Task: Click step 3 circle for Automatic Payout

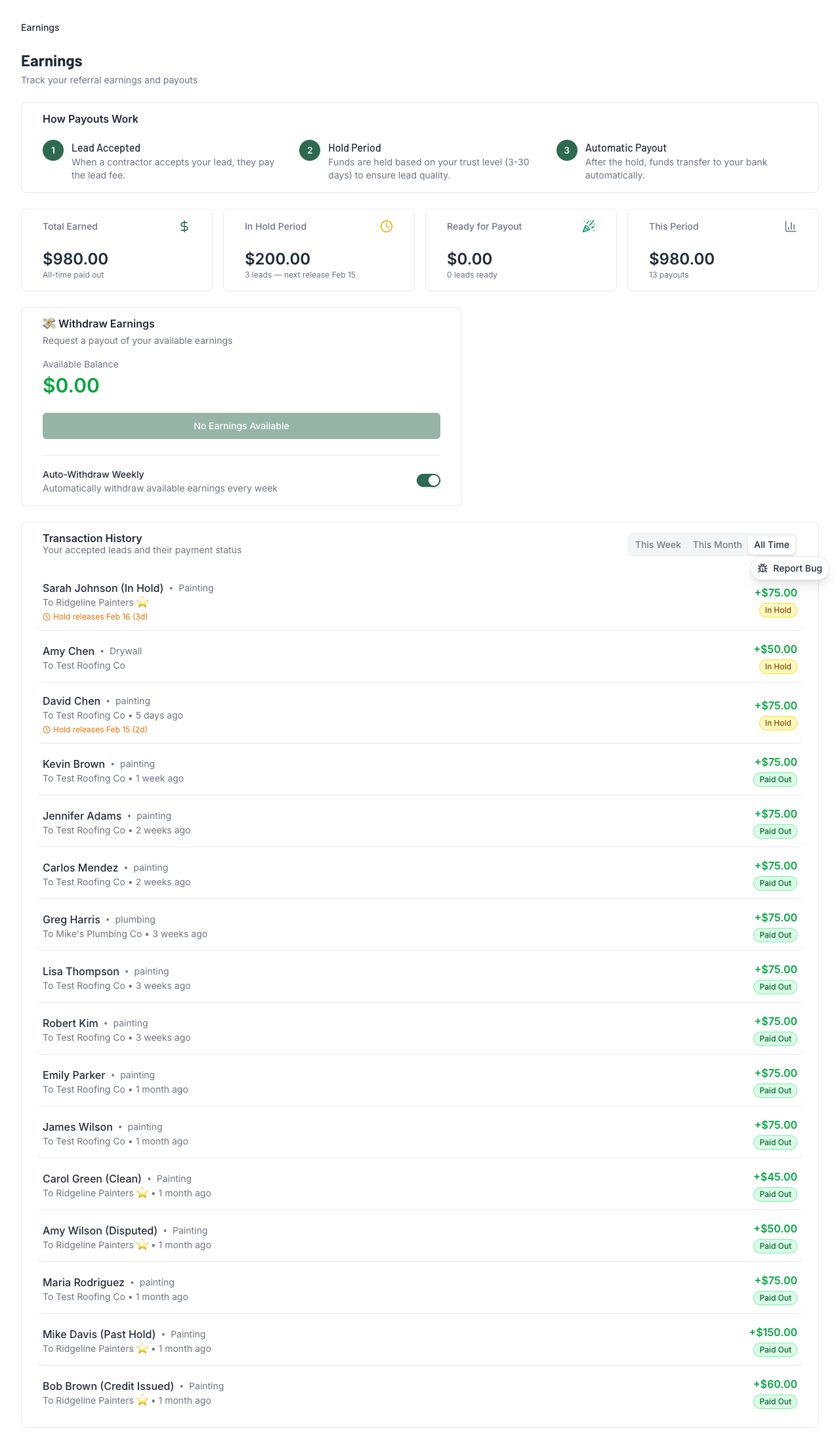Action: pos(567,150)
